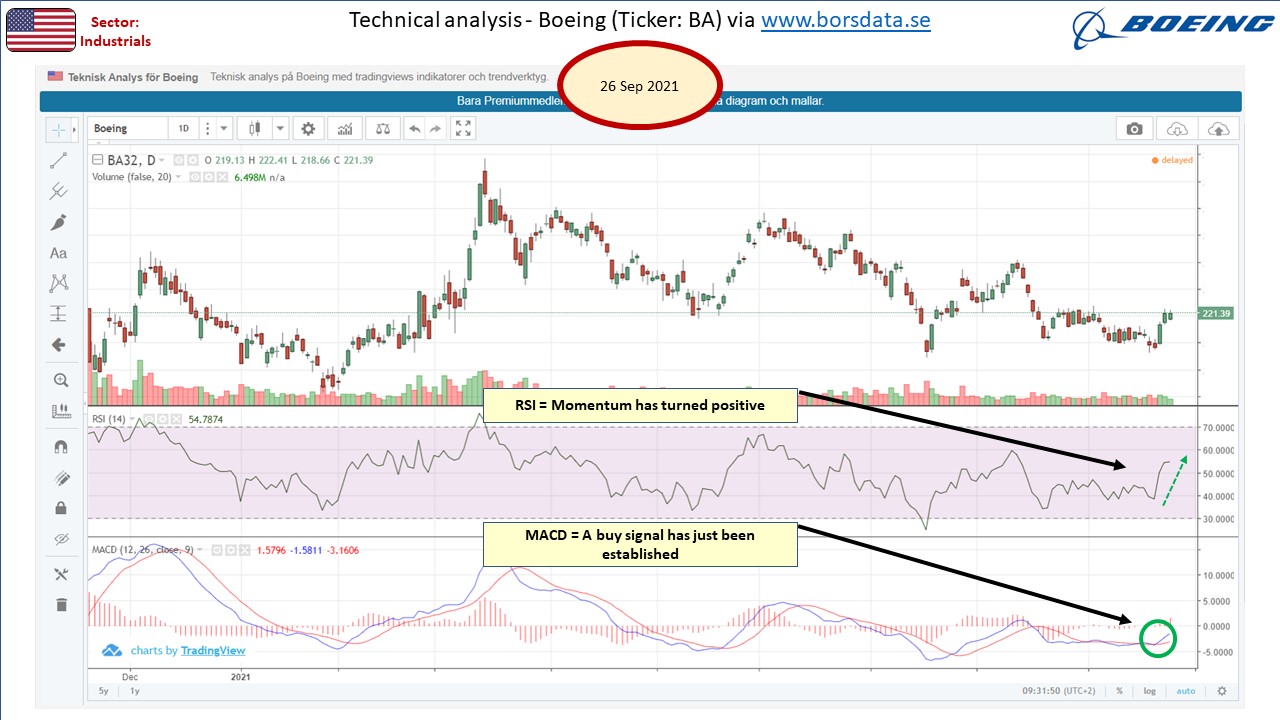Image resolution: width=1280 pixels, height=720 pixels.
Task: Select the brush drawing tool
Action: tap(59, 222)
